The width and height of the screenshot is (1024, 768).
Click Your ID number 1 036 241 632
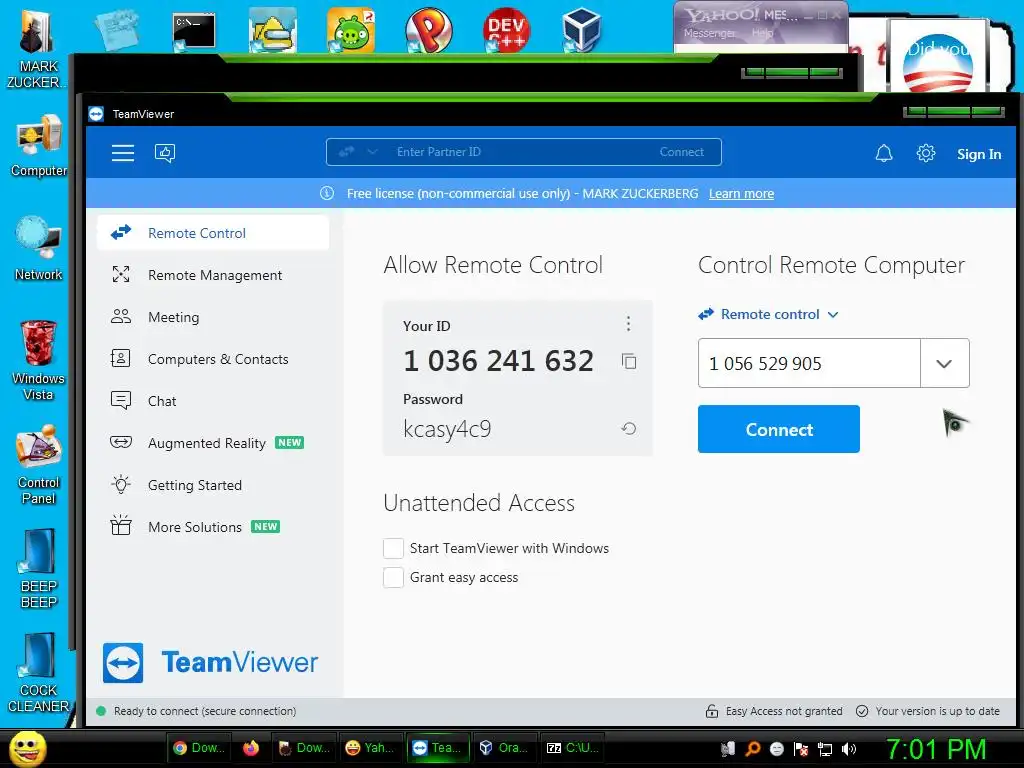[498, 360]
